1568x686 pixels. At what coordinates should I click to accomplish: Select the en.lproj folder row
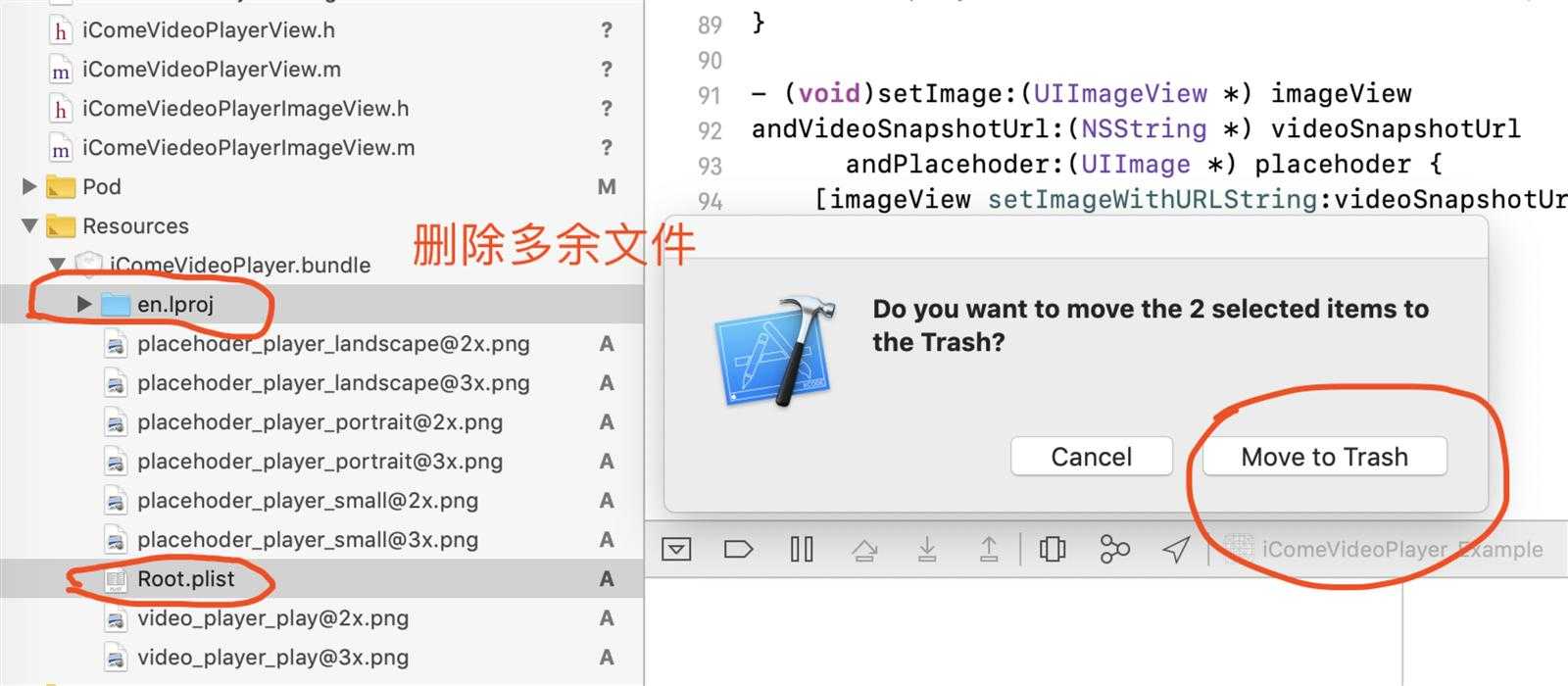point(321,304)
